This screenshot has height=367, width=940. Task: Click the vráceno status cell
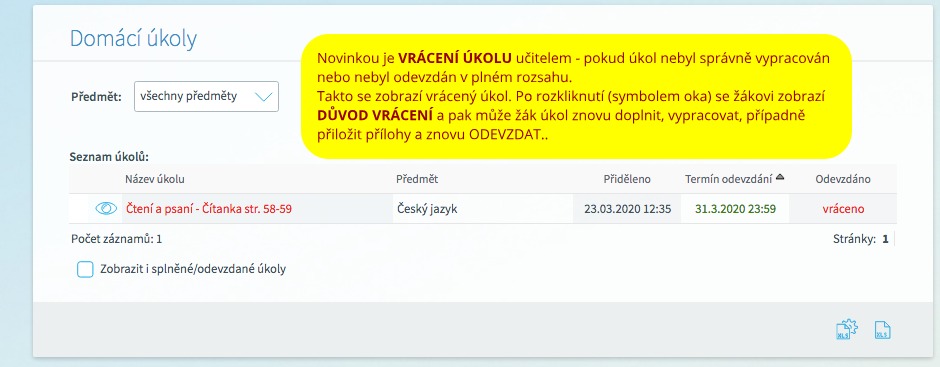[843, 209]
